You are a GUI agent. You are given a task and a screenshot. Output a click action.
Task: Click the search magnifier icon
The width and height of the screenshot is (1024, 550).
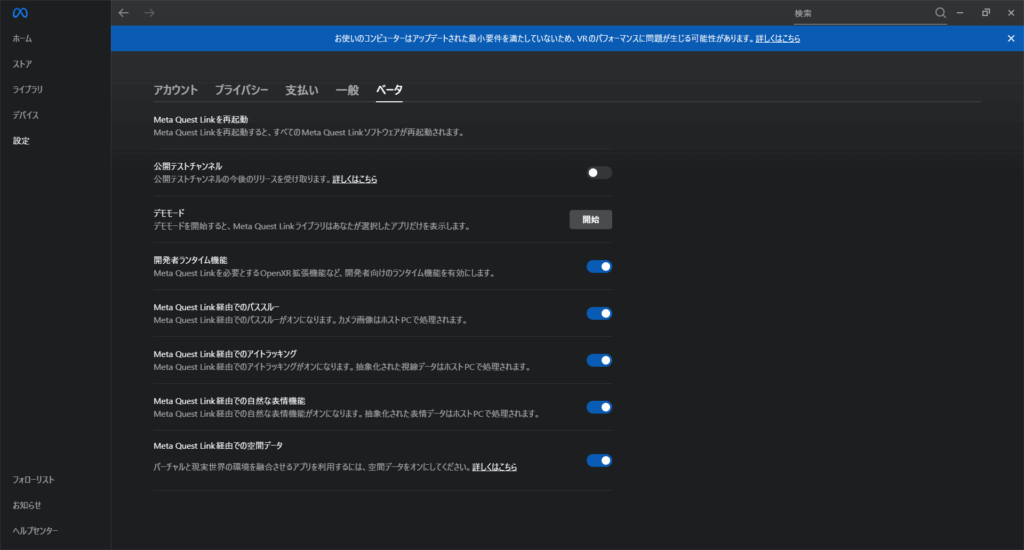coord(940,12)
